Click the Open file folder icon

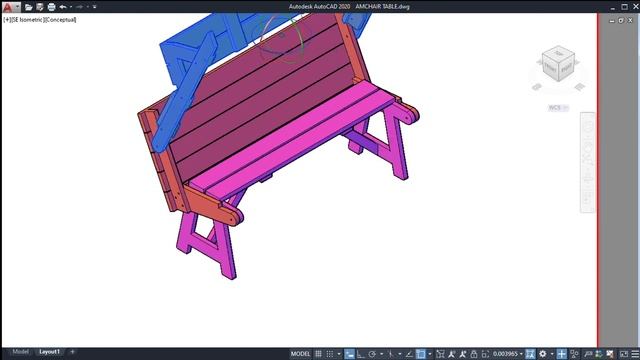pyautogui.click(x=28, y=7)
